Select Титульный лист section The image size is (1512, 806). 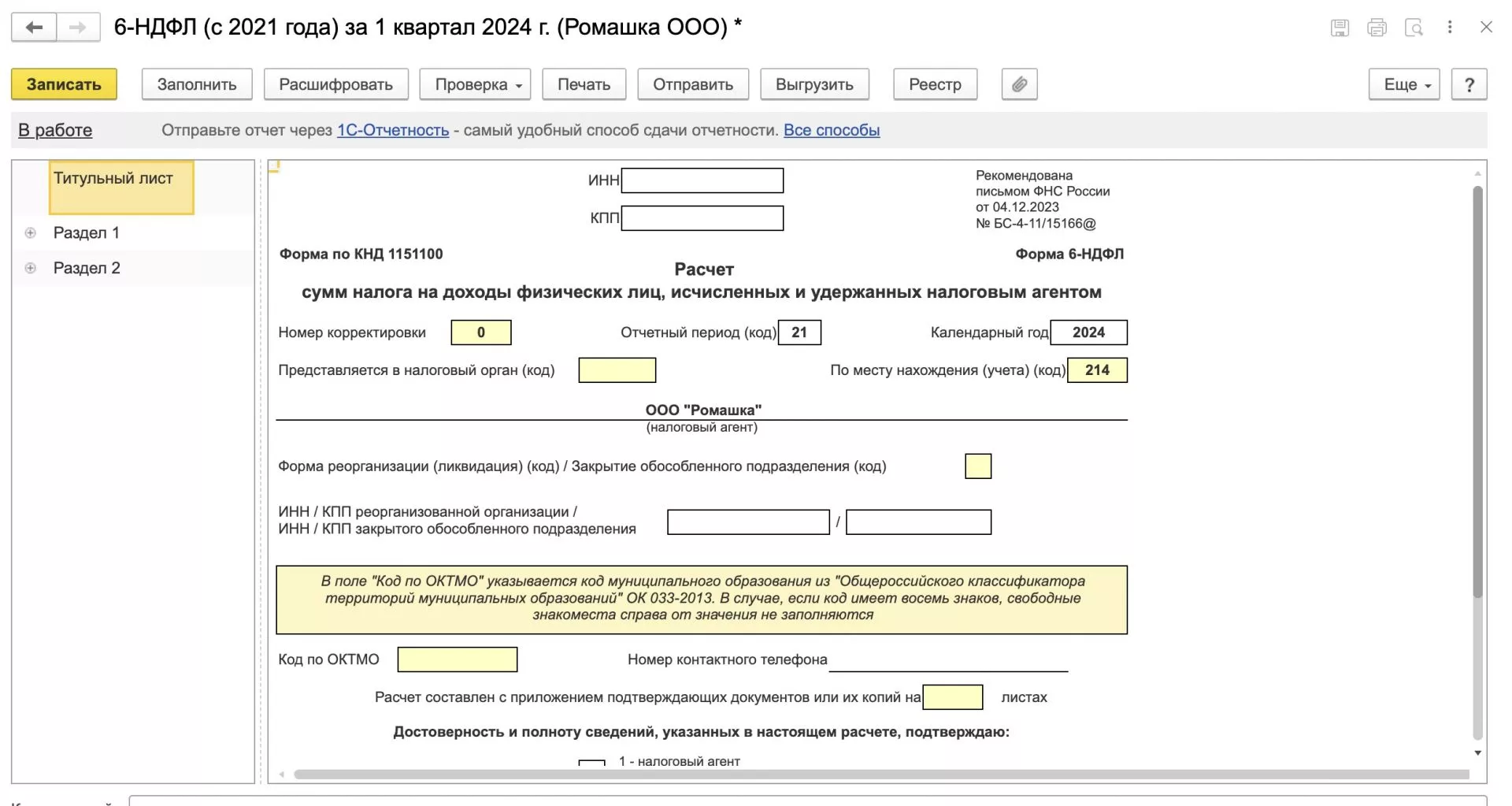(121, 188)
